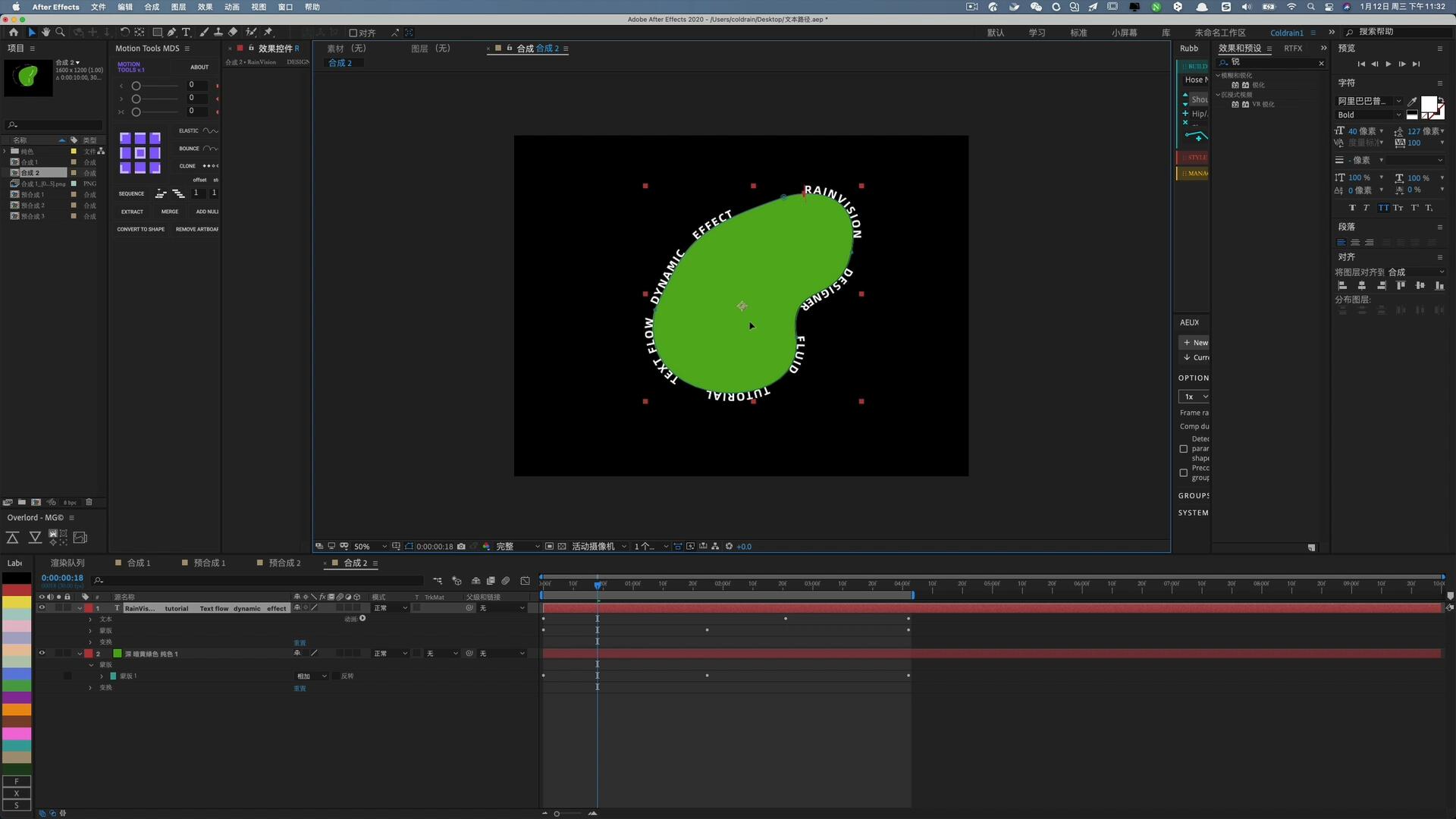Enable Faux Bold in the Character panel
The height and width of the screenshot is (819, 1456).
click(x=1352, y=208)
